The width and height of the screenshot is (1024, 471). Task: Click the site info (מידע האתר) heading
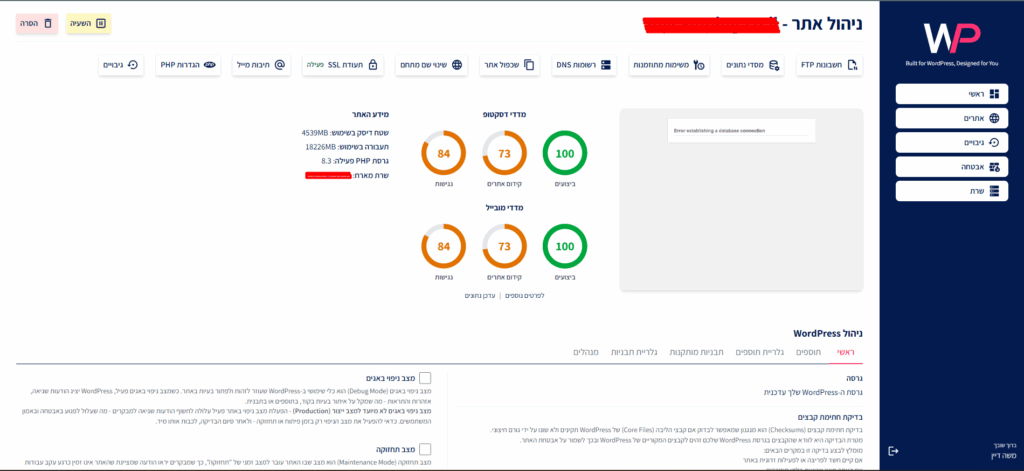[370, 114]
